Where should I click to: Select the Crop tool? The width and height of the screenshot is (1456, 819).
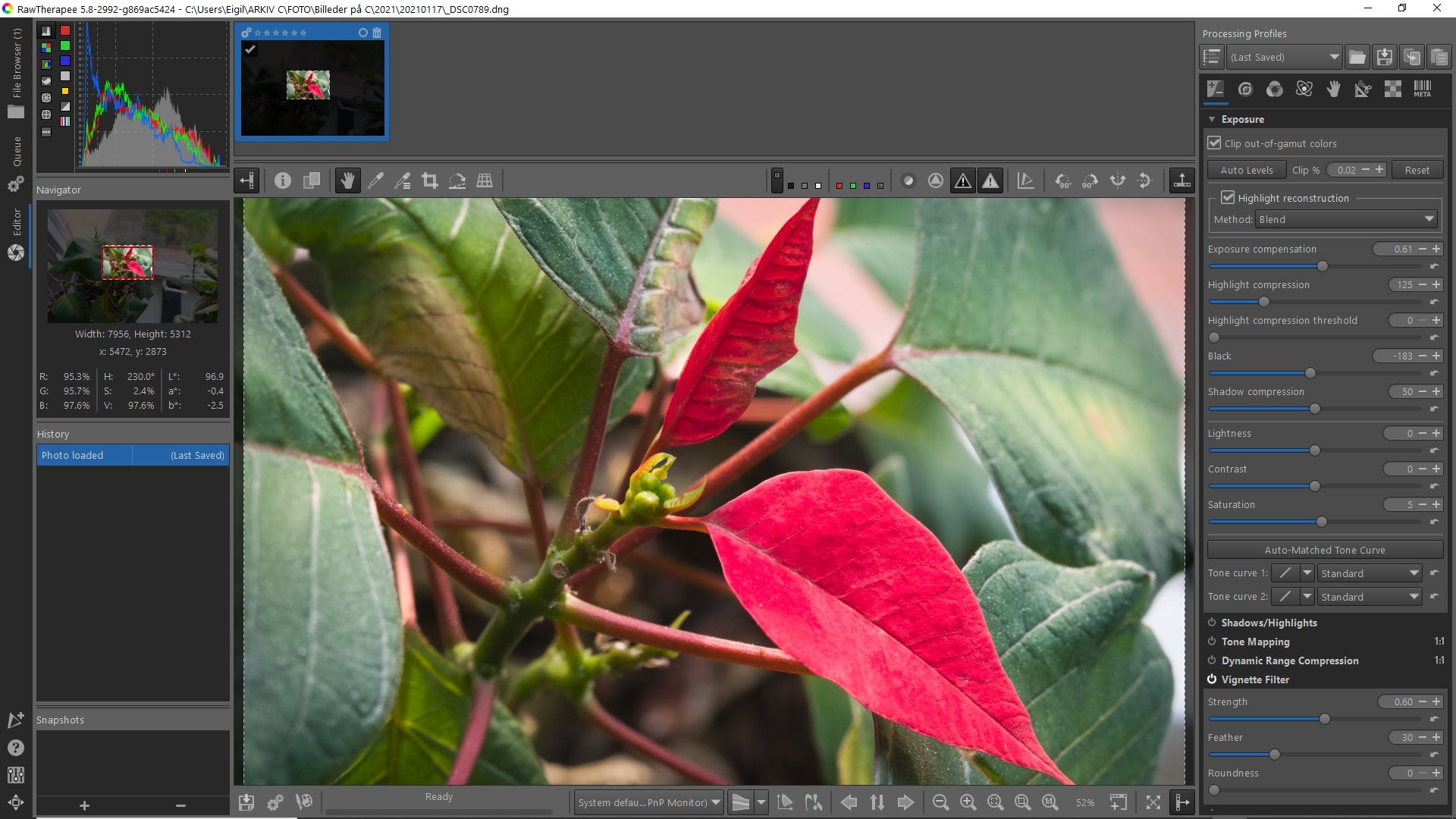tap(430, 180)
